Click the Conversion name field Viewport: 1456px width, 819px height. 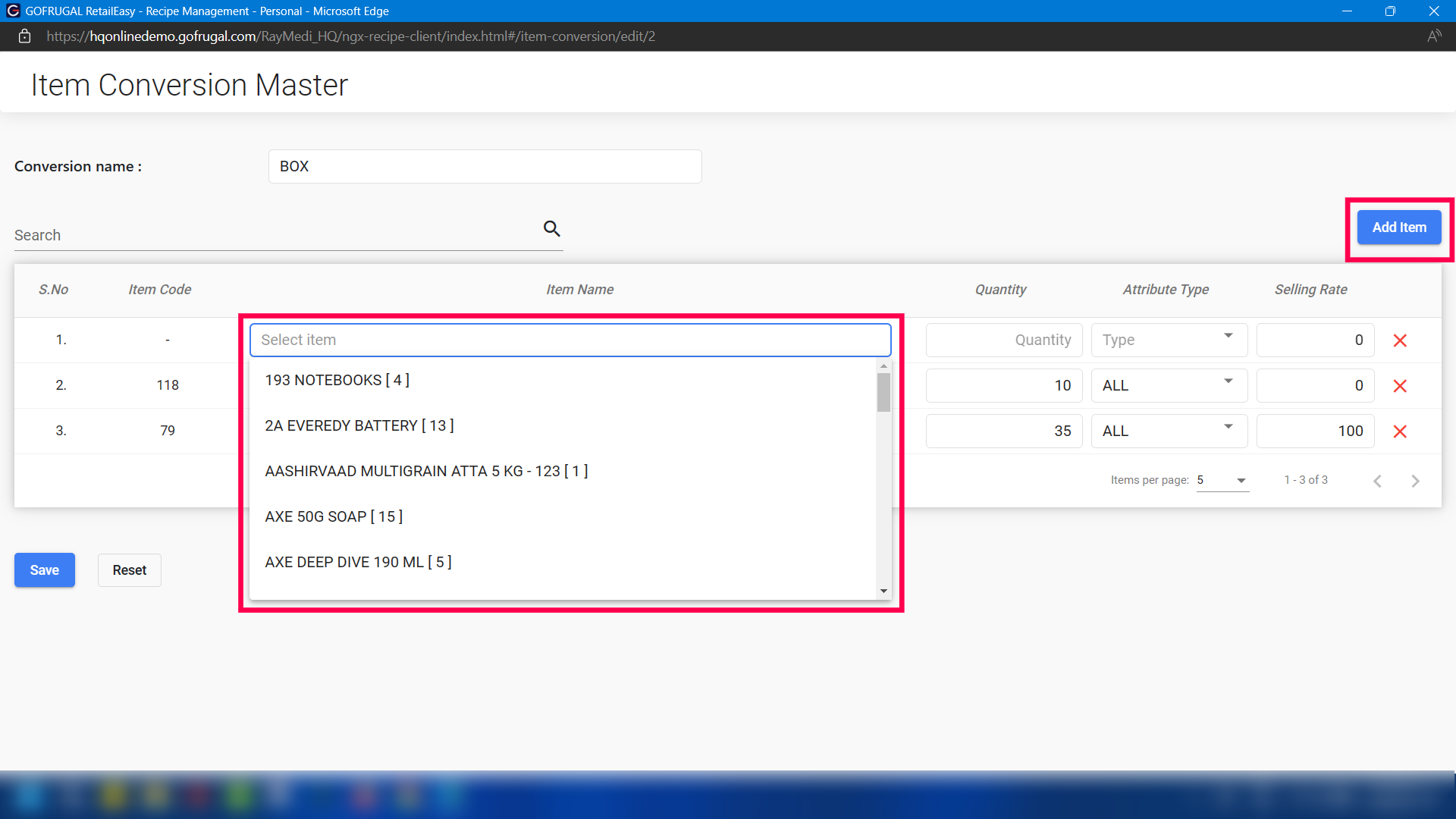pos(485,166)
